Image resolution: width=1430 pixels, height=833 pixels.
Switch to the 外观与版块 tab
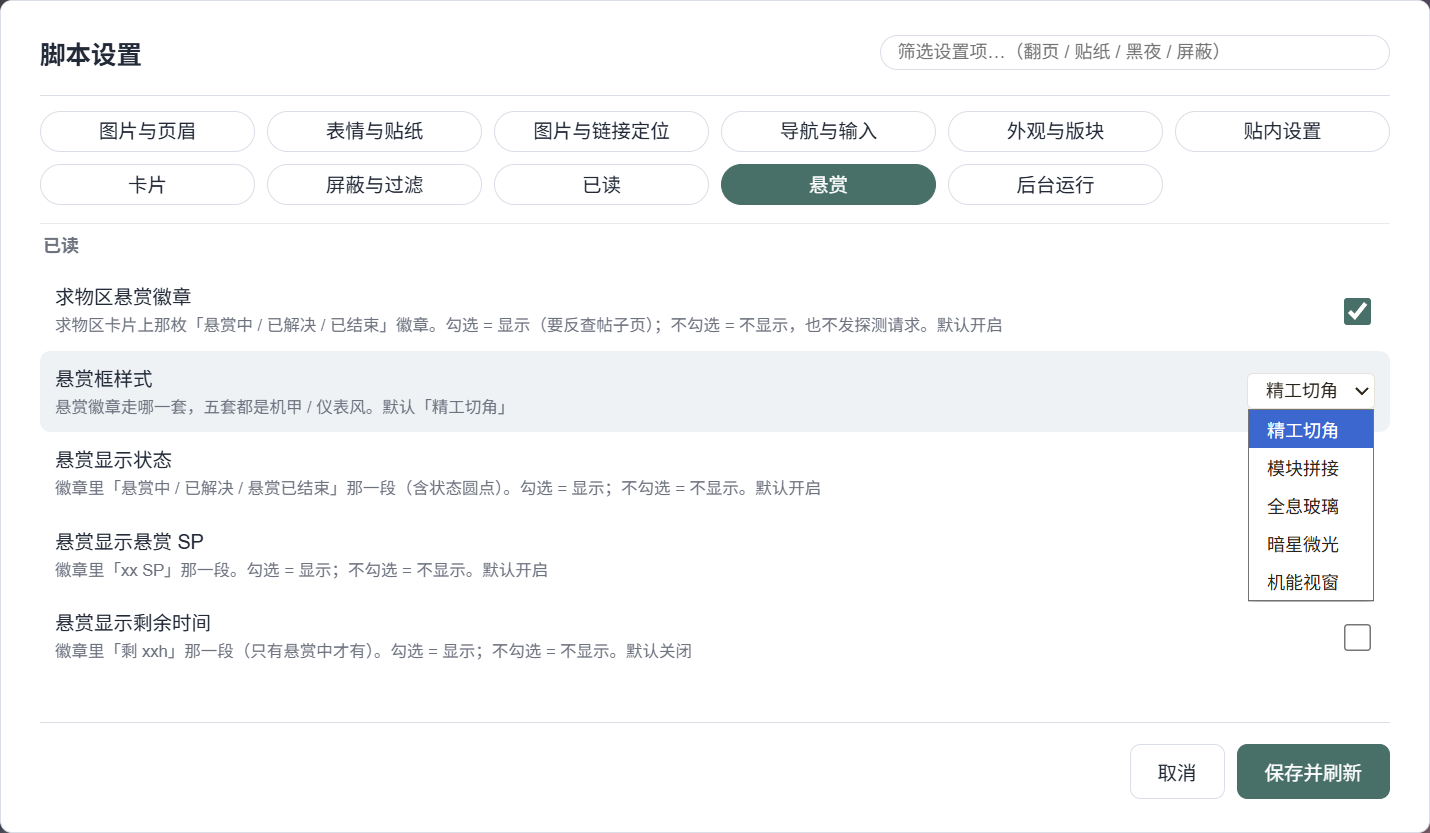coord(1055,131)
